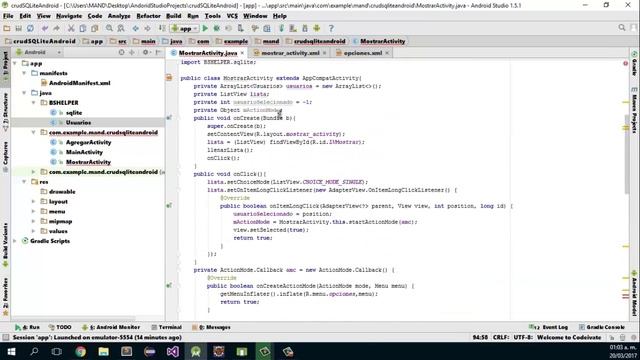Viewport: 640px width, 360px height.
Task: Open the Refactor menu
Action: click(x=148, y=16)
